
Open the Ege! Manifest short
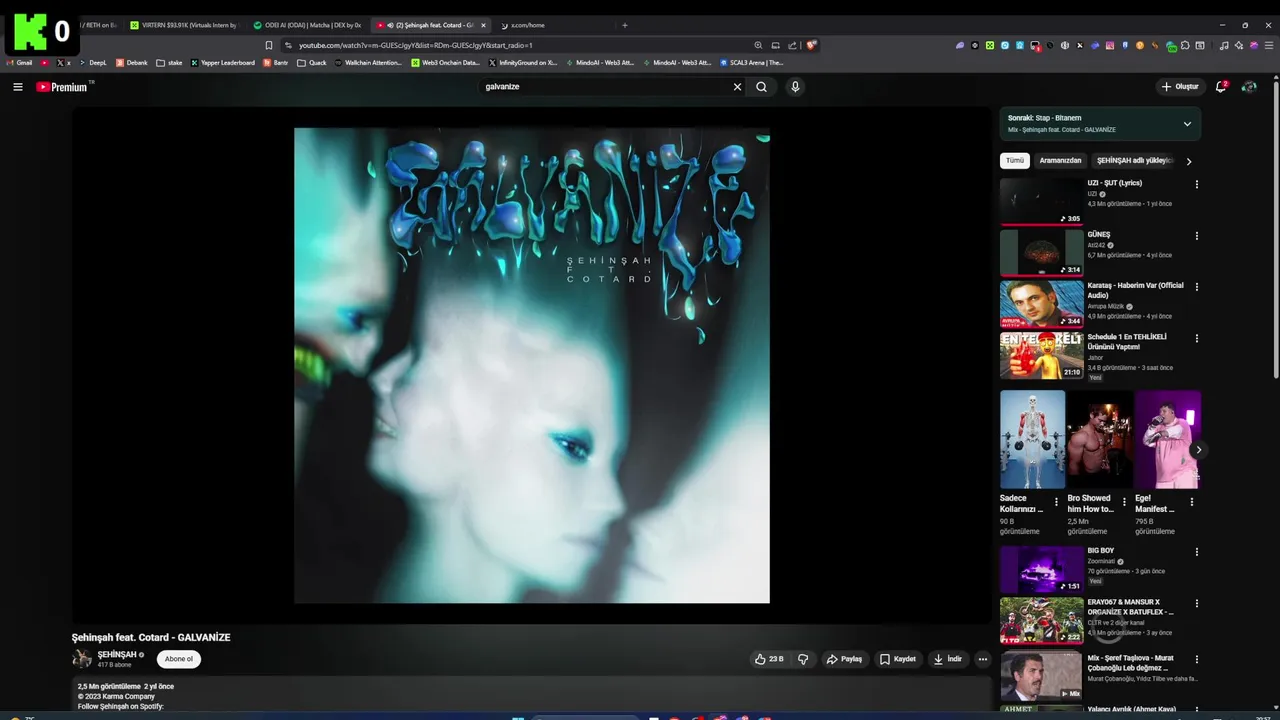tap(1168, 439)
